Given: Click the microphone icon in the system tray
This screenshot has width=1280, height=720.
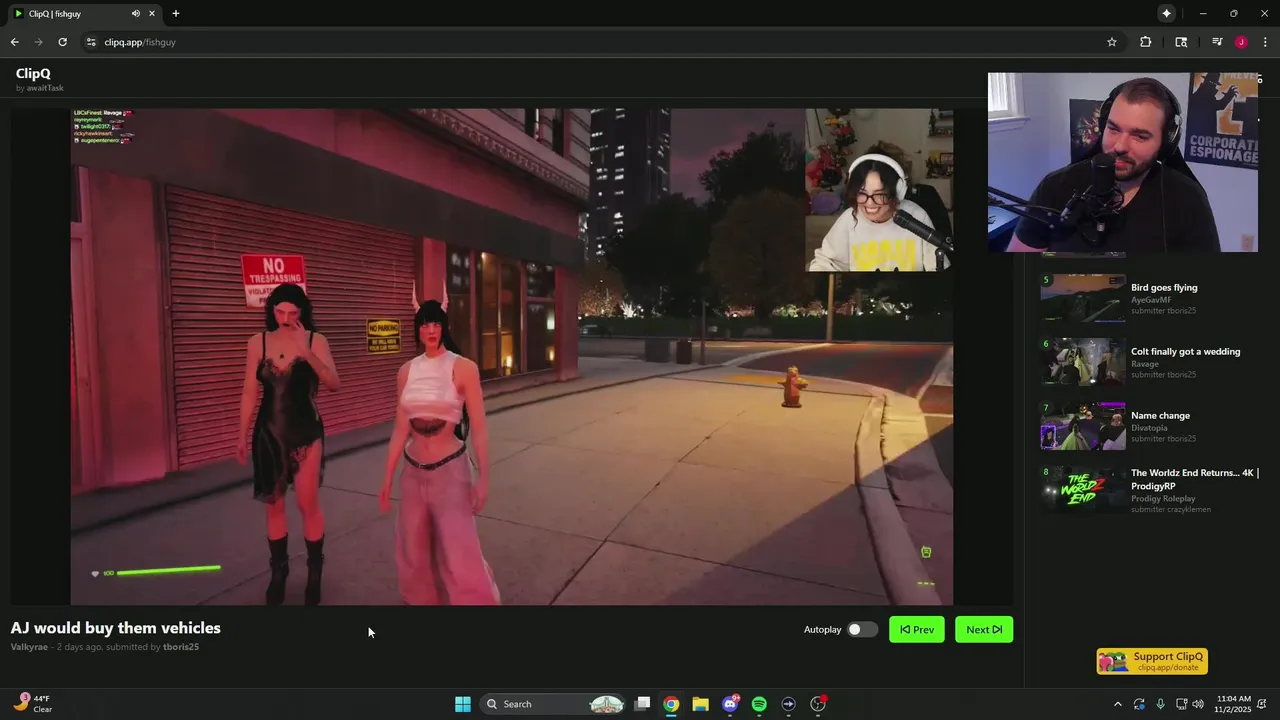Looking at the screenshot, I should [1160, 704].
